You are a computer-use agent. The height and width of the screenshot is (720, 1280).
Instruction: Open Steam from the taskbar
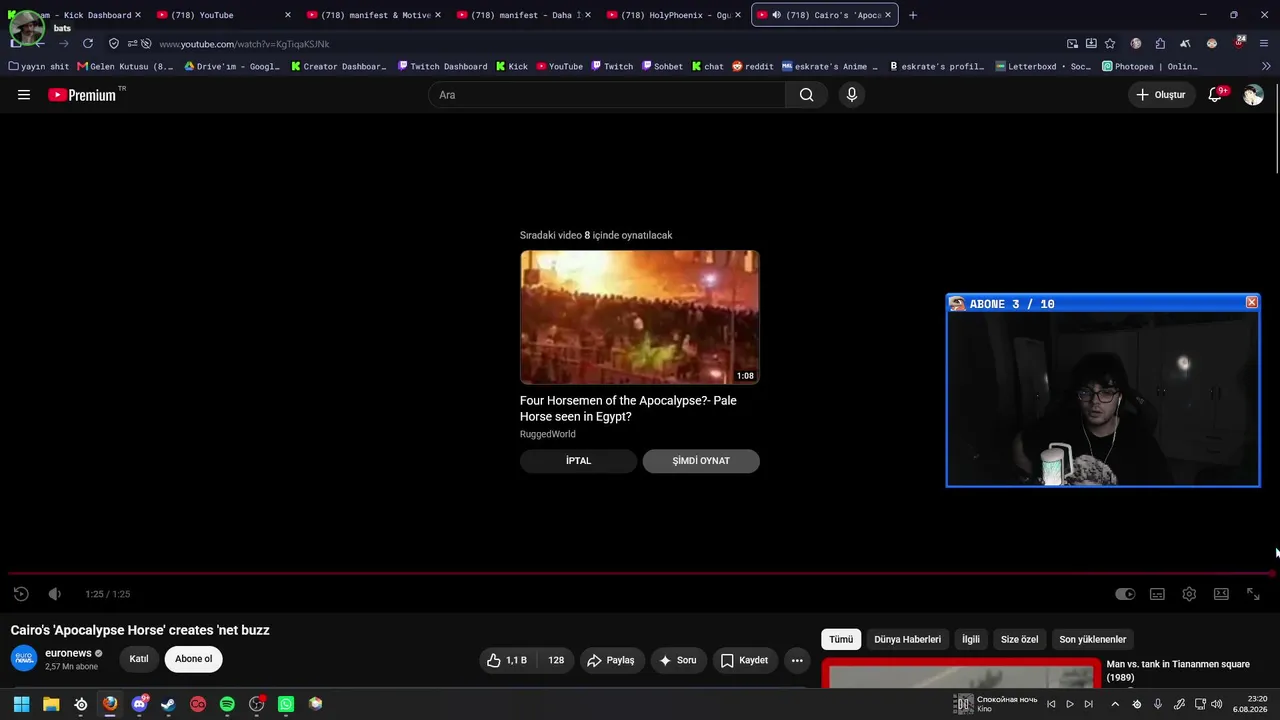[168, 704]
